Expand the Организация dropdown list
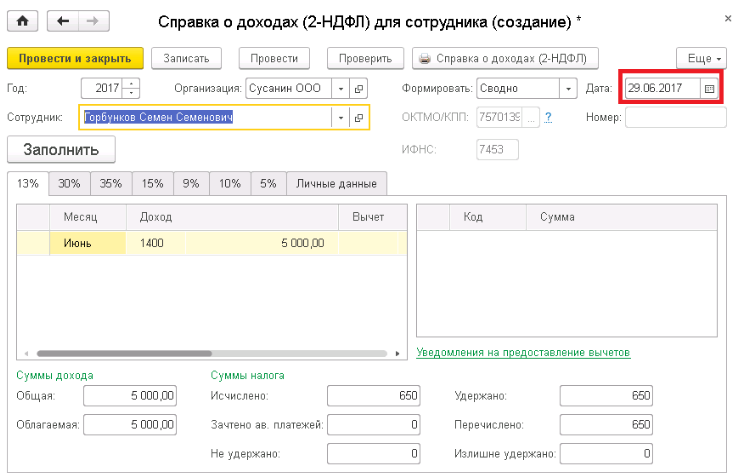The image size is (733, 476). click(x=341, y=88)
